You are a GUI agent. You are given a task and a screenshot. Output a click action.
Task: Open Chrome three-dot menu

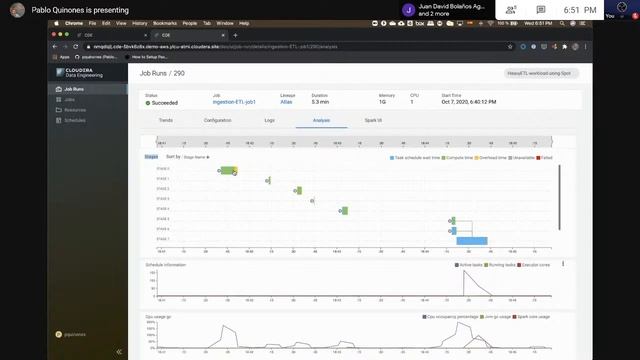[585, 47]
